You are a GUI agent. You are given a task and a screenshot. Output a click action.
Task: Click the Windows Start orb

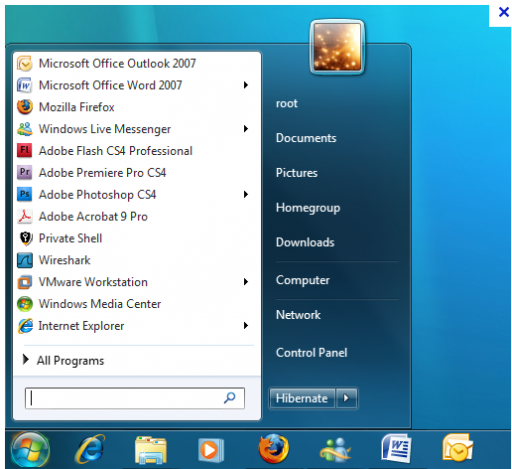tap(30, 450)
